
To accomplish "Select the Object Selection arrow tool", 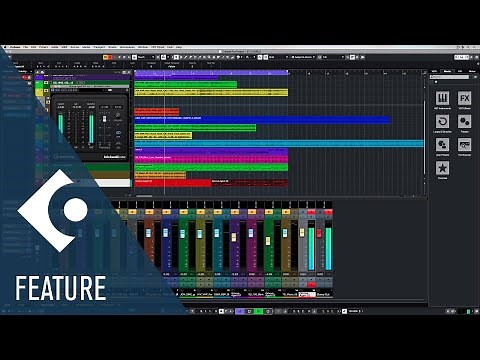I will (x=176, y=57).
